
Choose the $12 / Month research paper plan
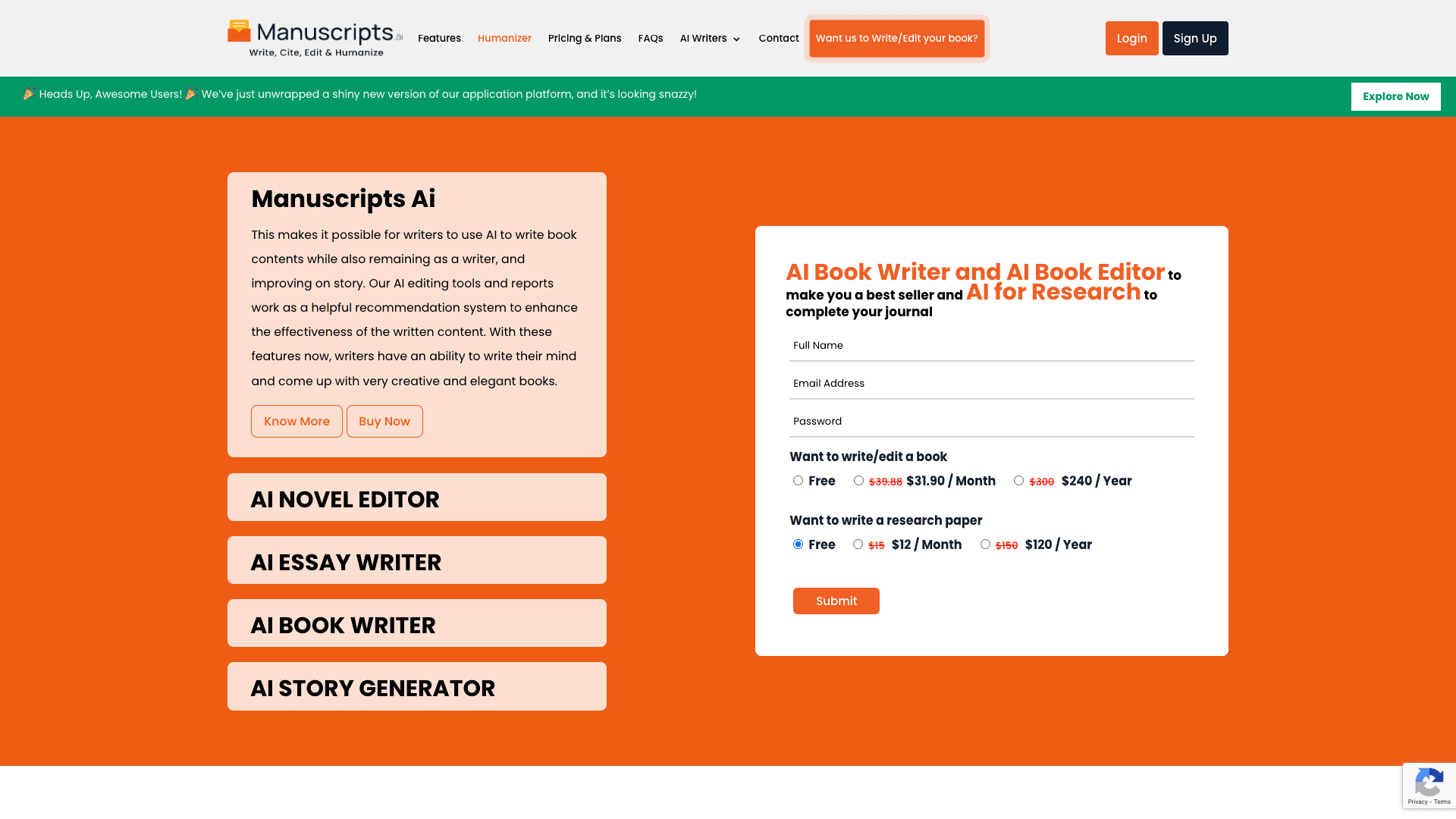coord(858,544)
